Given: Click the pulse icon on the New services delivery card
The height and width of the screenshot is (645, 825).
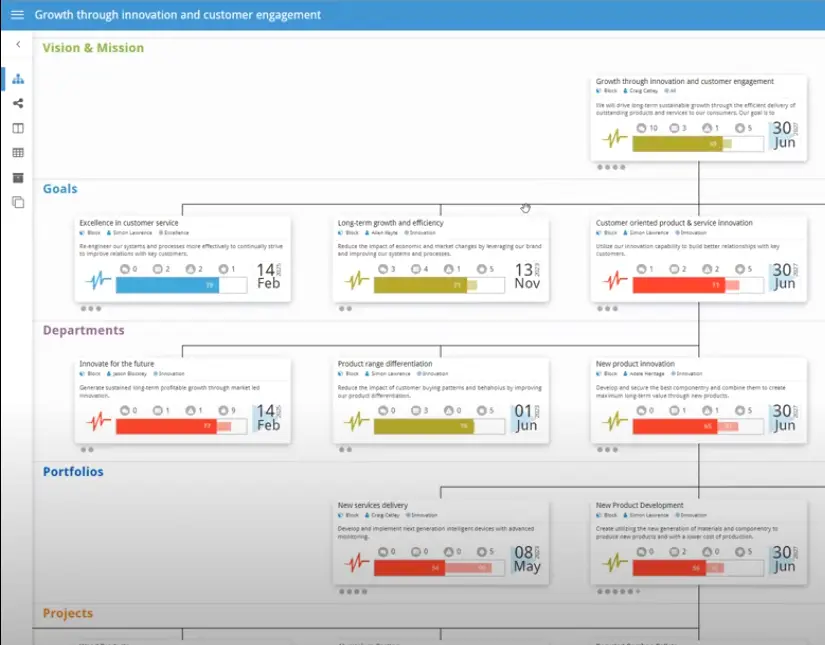Looking at the screenshot, I should coord(357,562).
